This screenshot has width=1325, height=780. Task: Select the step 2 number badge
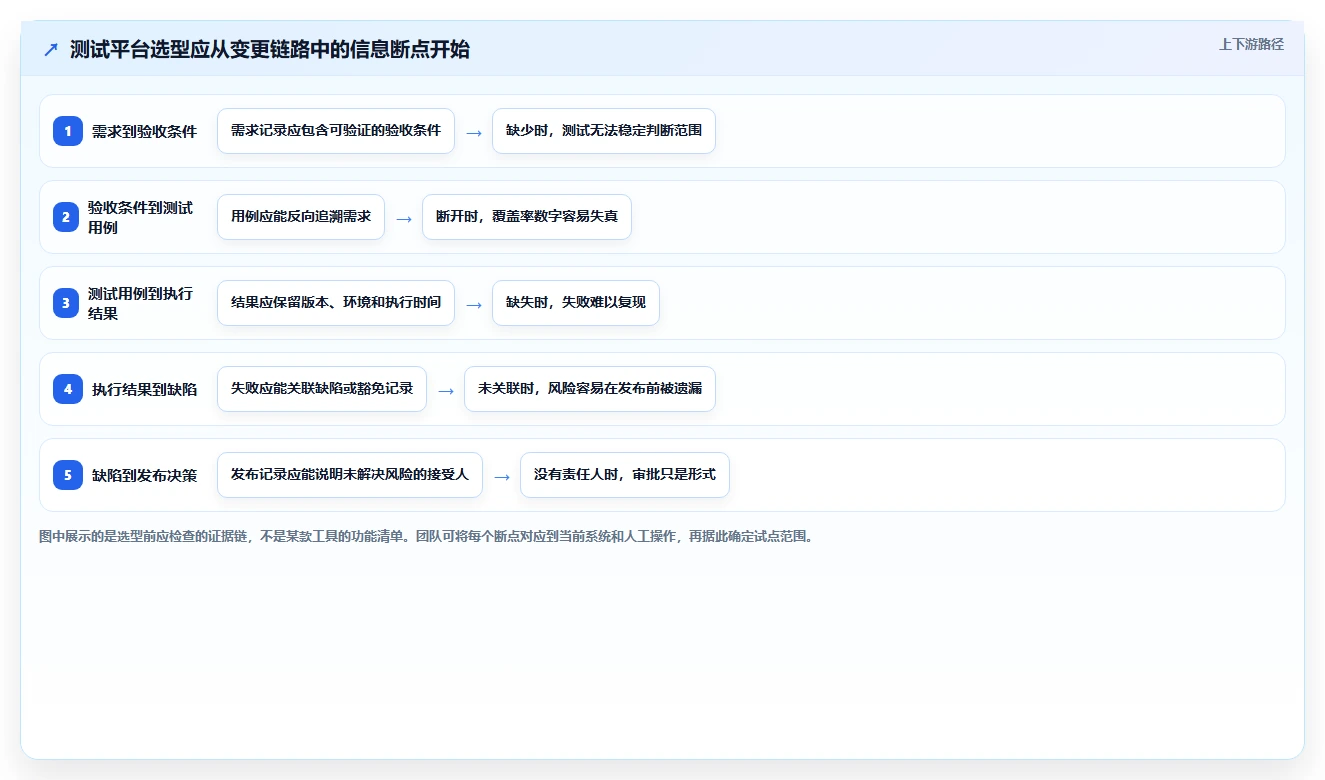pyautogui.click(x=68, y=217)
